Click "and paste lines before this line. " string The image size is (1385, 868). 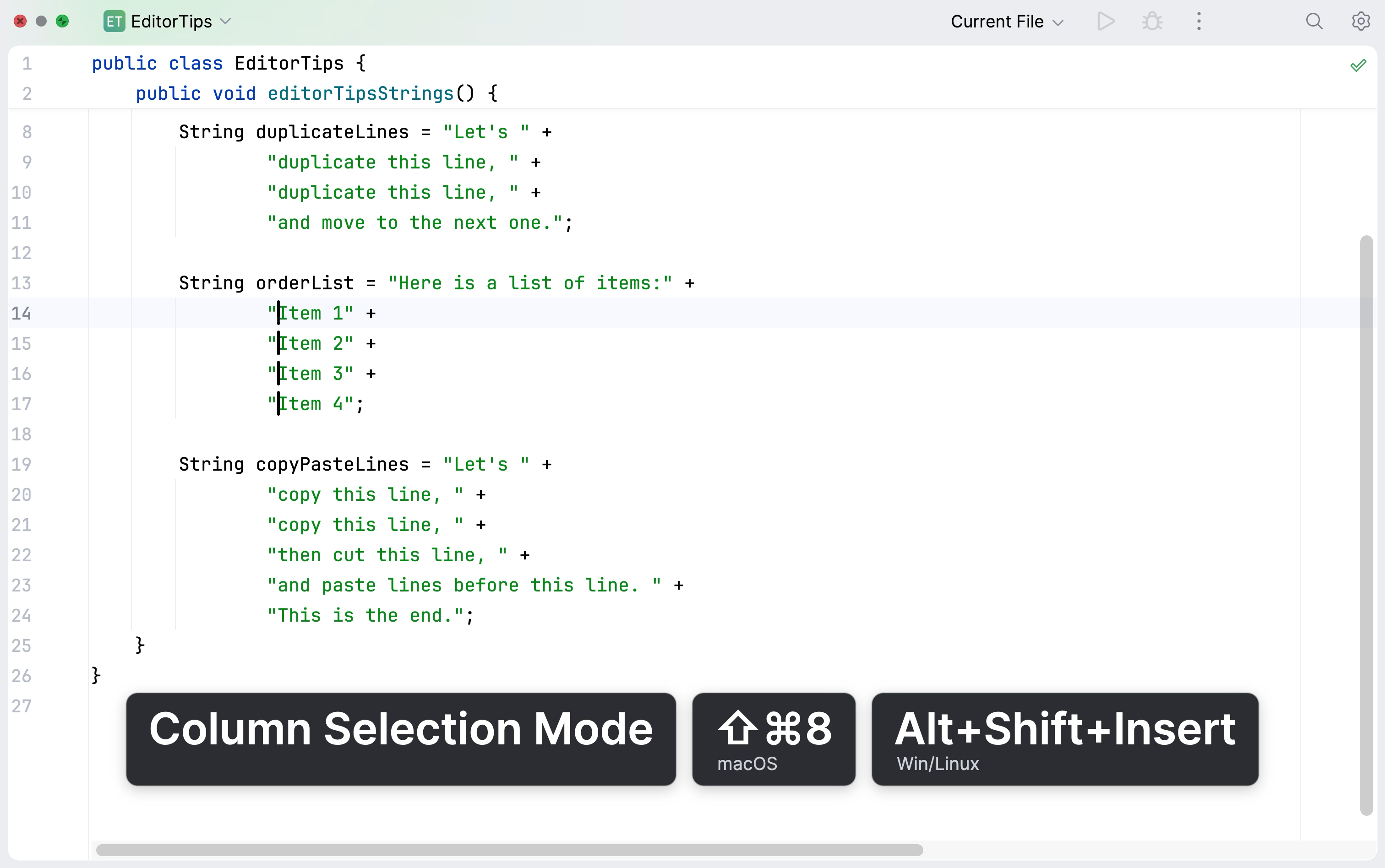tap(464, 585)
